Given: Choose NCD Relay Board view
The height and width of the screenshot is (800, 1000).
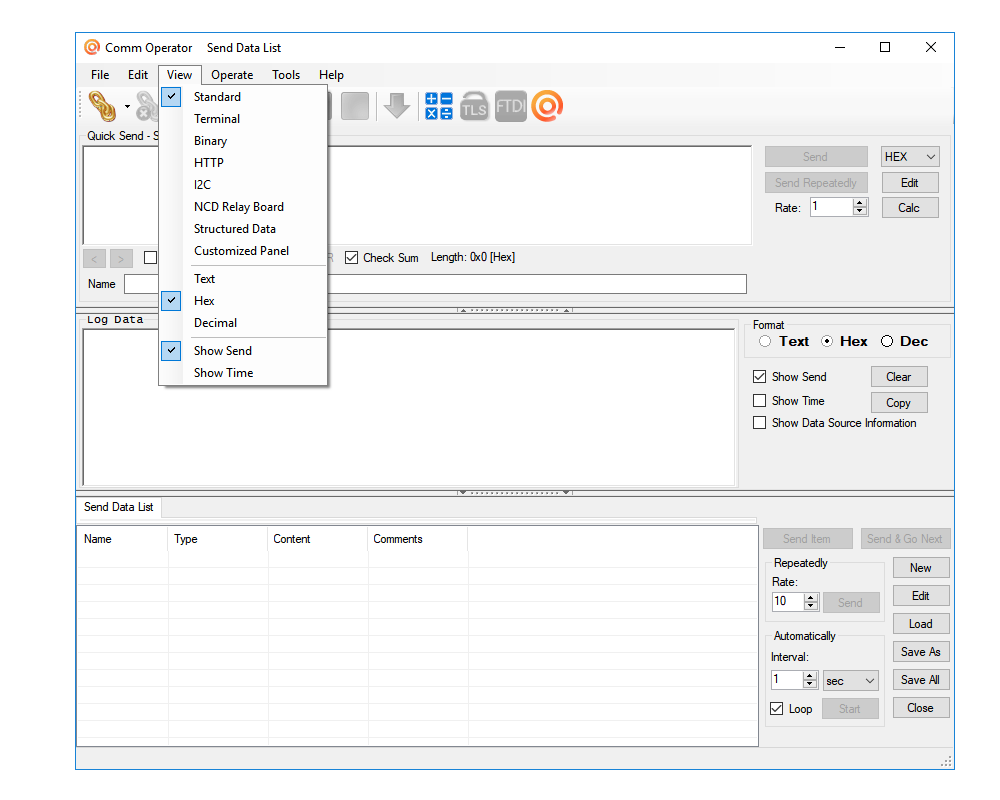Looking at the screenshot, I should tap(243, 207).
